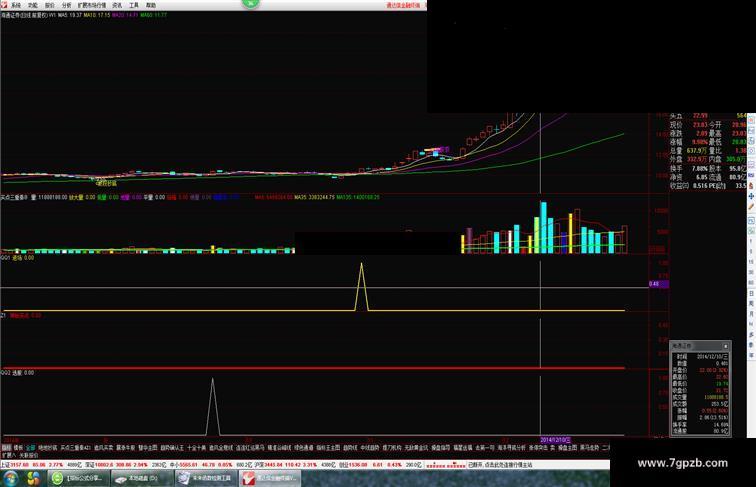Click the green round icon at top center
The height and width of the screenshot is (487, 756).
tap(250, 3)
